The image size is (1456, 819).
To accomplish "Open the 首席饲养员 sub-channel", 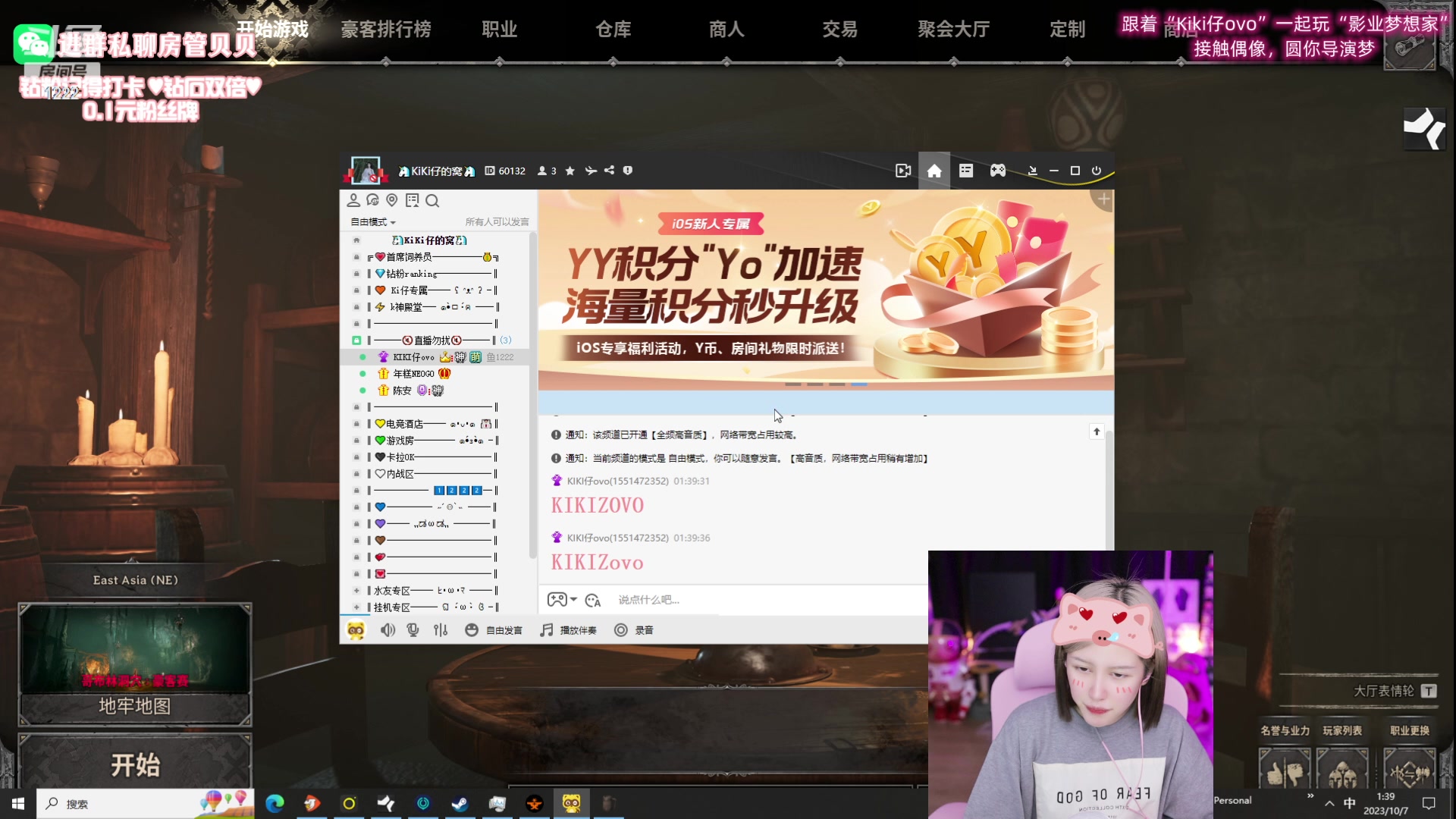I will coord(435,257).
